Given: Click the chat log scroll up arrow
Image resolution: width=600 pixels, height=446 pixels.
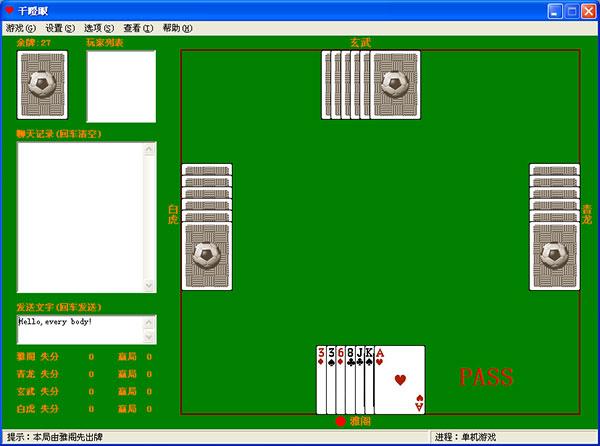Looking at the screenshot, I should coord(151,148).
